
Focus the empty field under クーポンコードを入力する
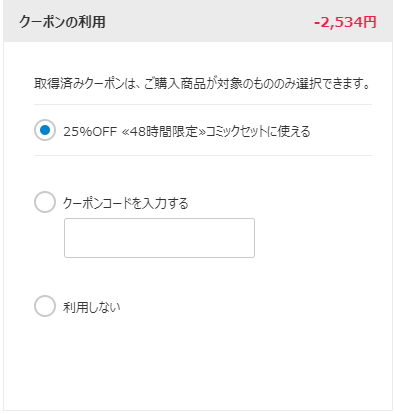[x=159, y=238]
